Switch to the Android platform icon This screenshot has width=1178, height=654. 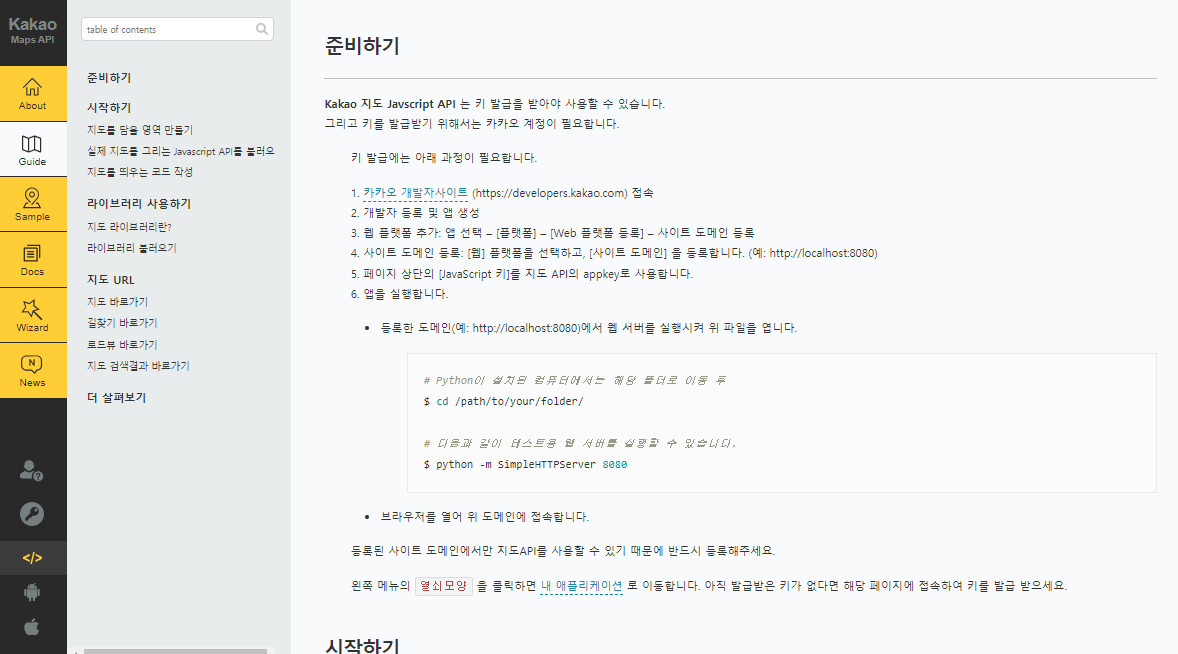tap(32, 592)
